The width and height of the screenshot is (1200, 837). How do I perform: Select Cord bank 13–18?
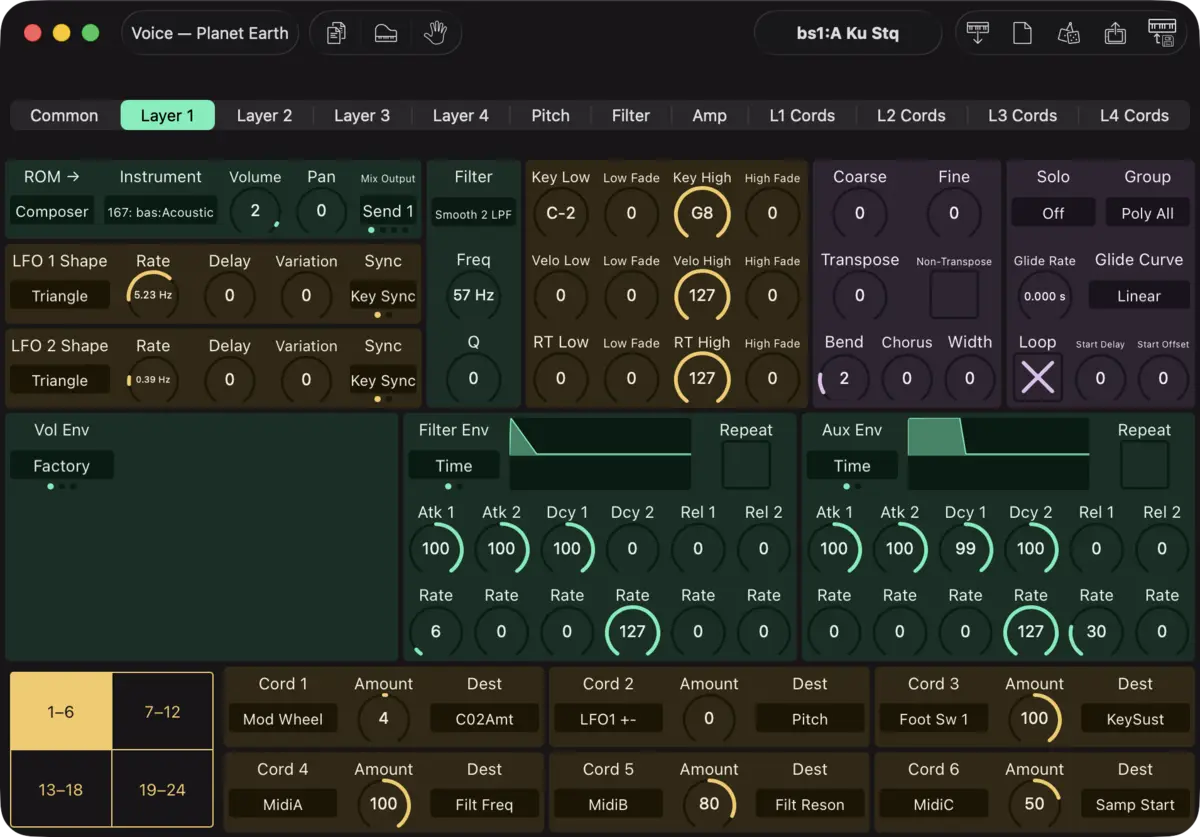61,789
